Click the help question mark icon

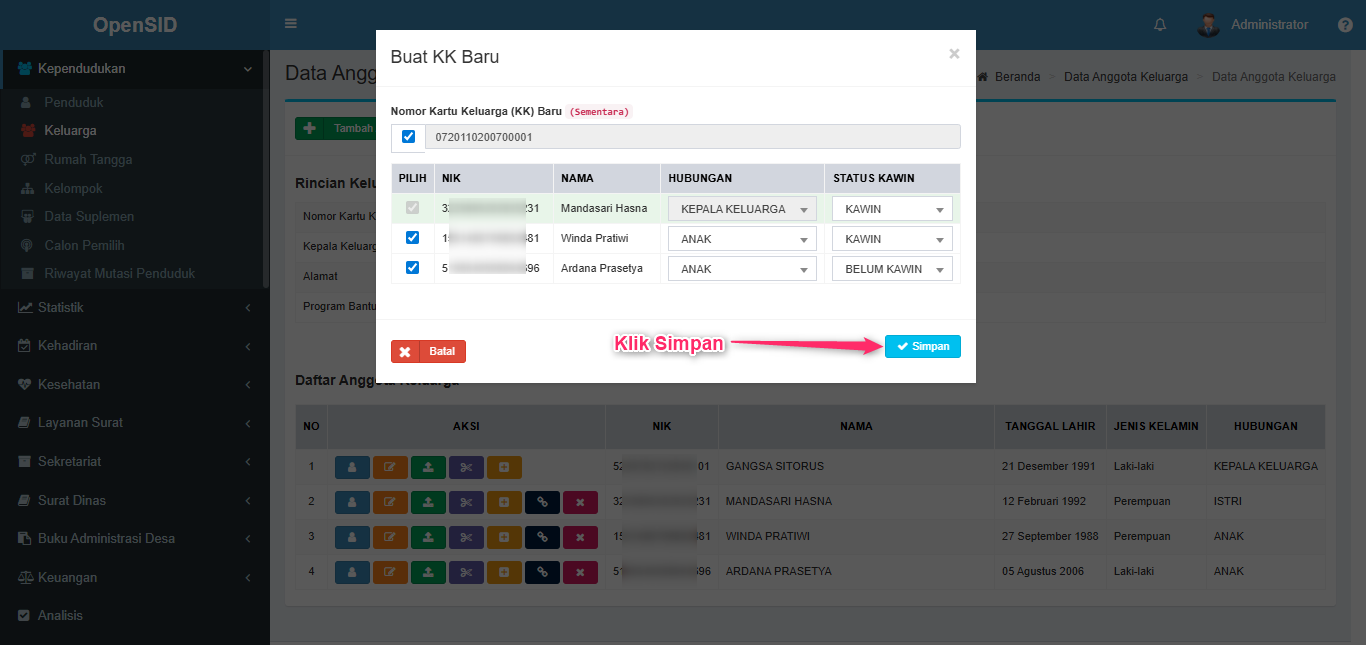coord(1345,25)
